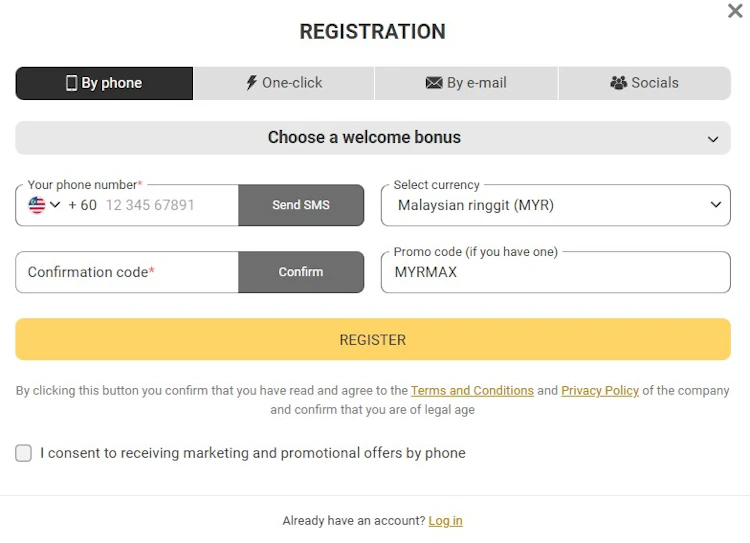
Task: Open the Select currency dropdown
Action: pyautogui.click(x=556, y=205)
